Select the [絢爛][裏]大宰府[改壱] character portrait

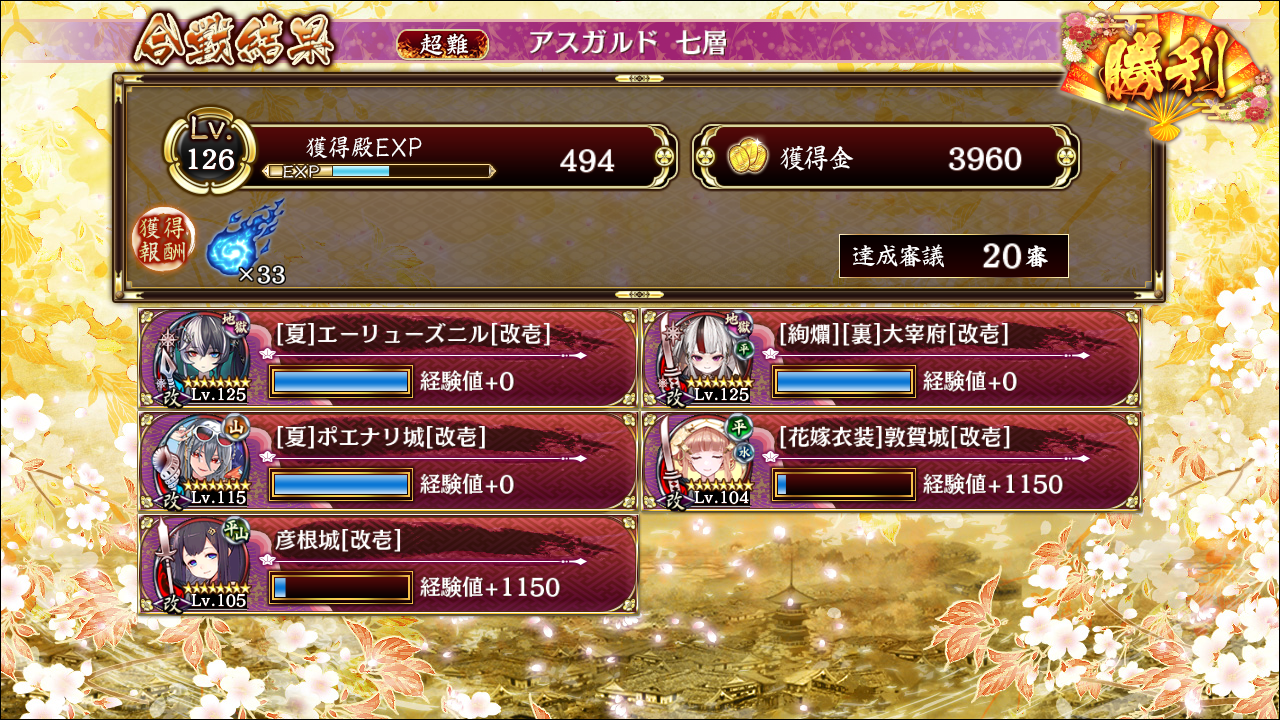tap(700, 358)
